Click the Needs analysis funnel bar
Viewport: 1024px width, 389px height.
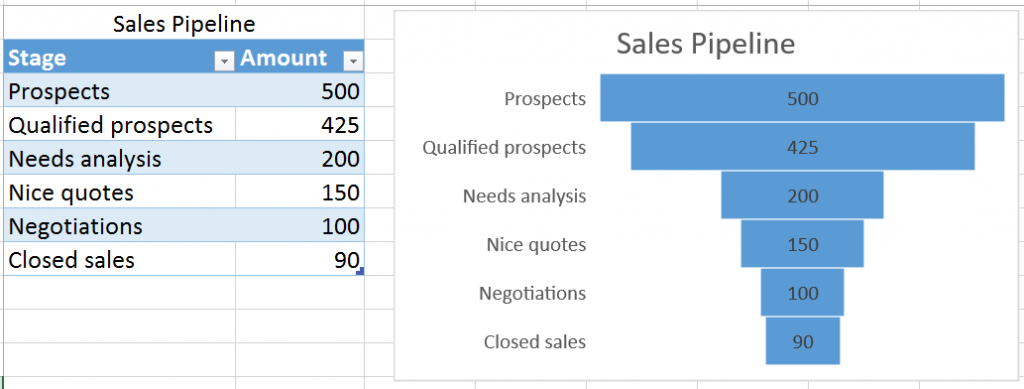point(802,195)
